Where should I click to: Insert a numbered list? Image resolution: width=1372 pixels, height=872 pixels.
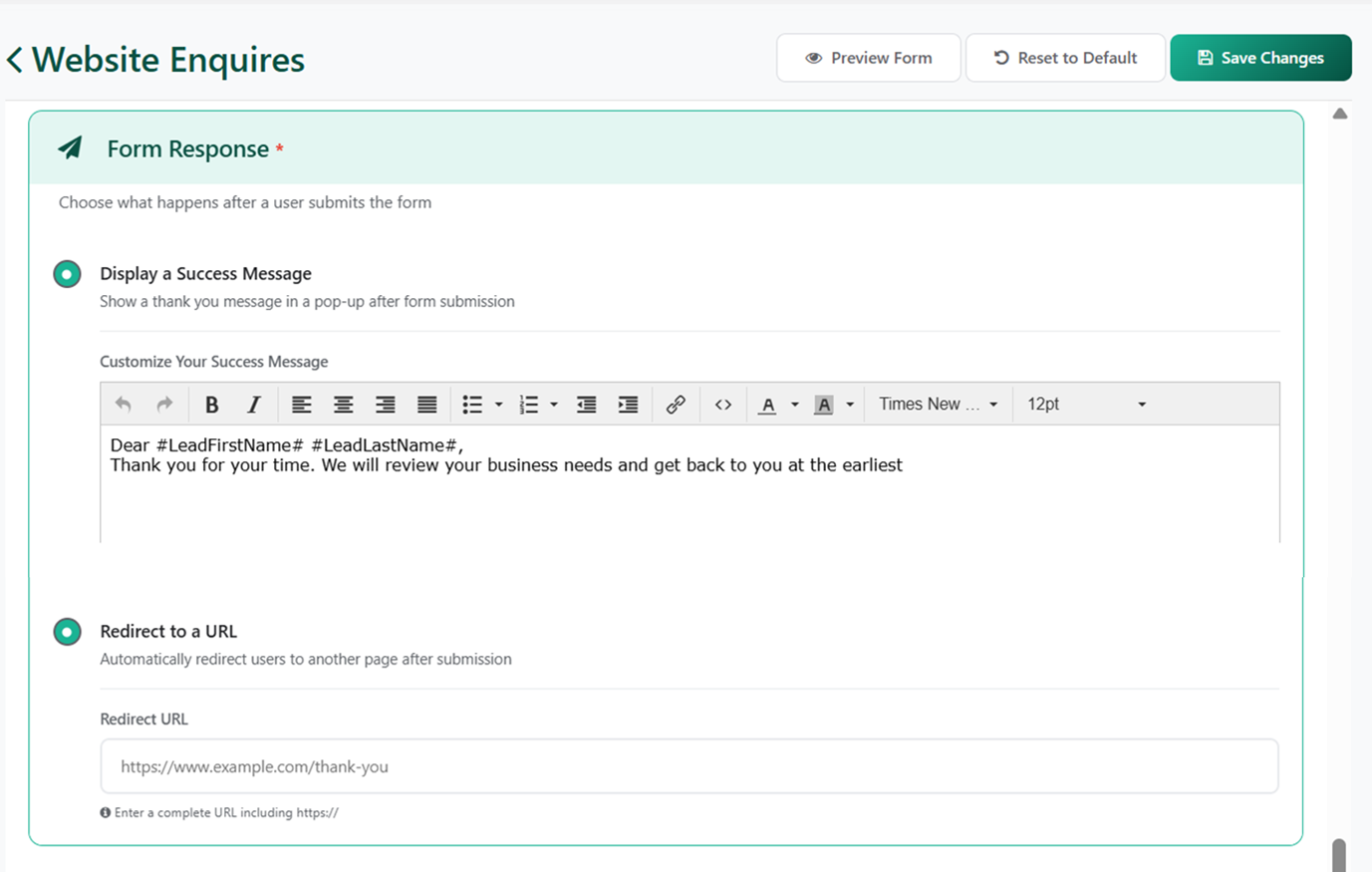click(x=528, y=404)
